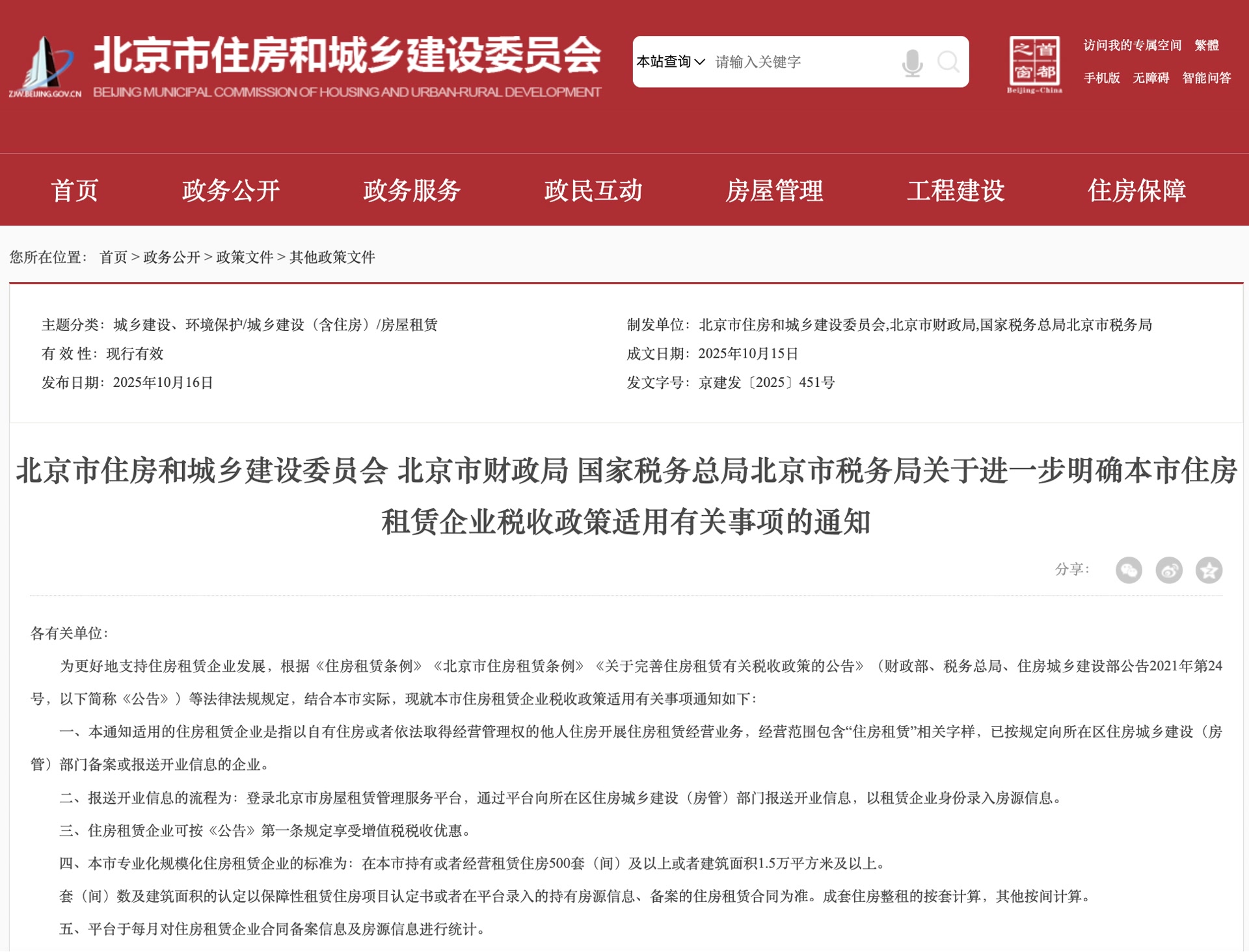
Task: Open 访问我的专属空间 link
Action: [1132, 46]
